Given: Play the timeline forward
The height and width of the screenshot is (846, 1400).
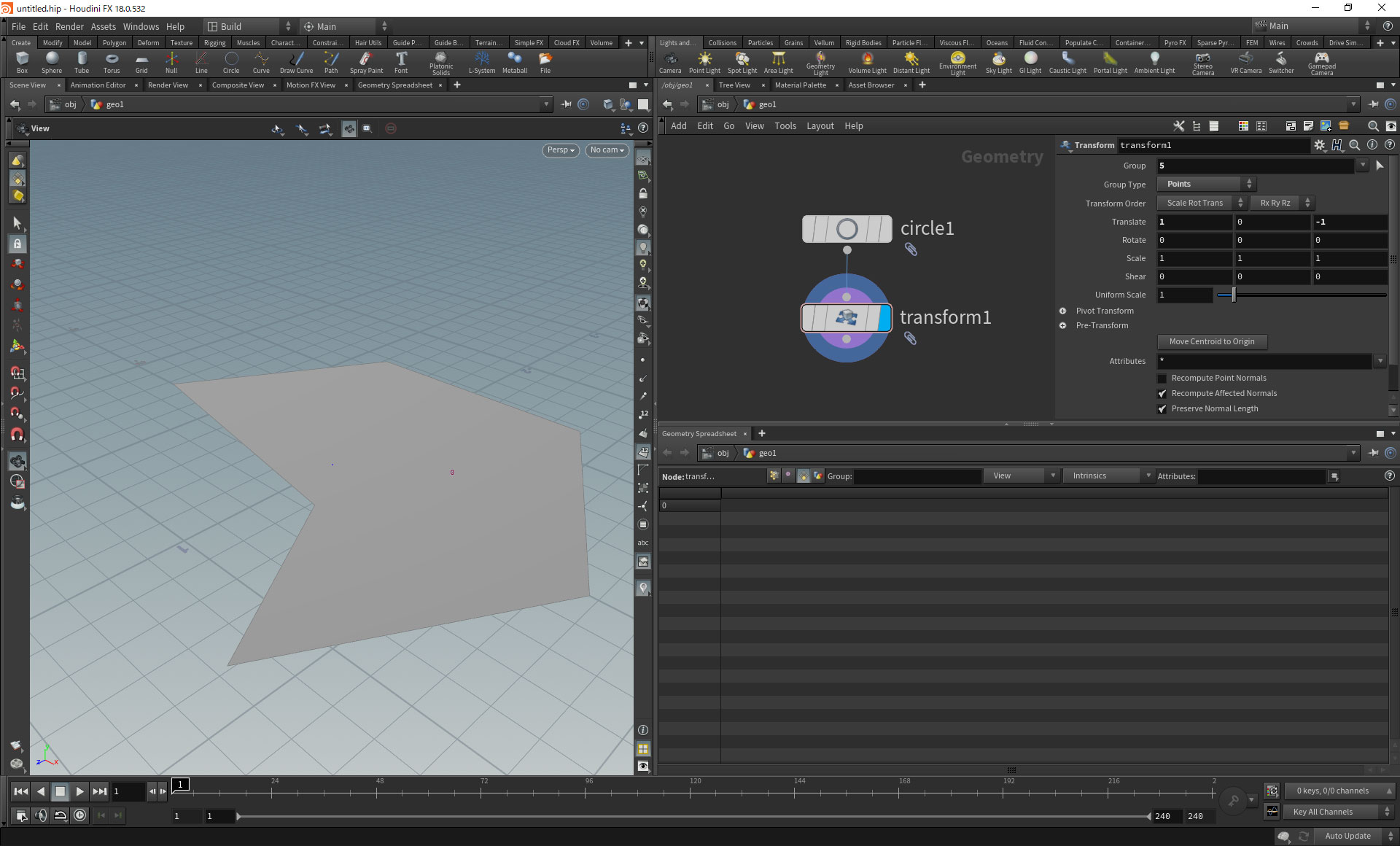Looking at the screenshot, I should 79,791.
